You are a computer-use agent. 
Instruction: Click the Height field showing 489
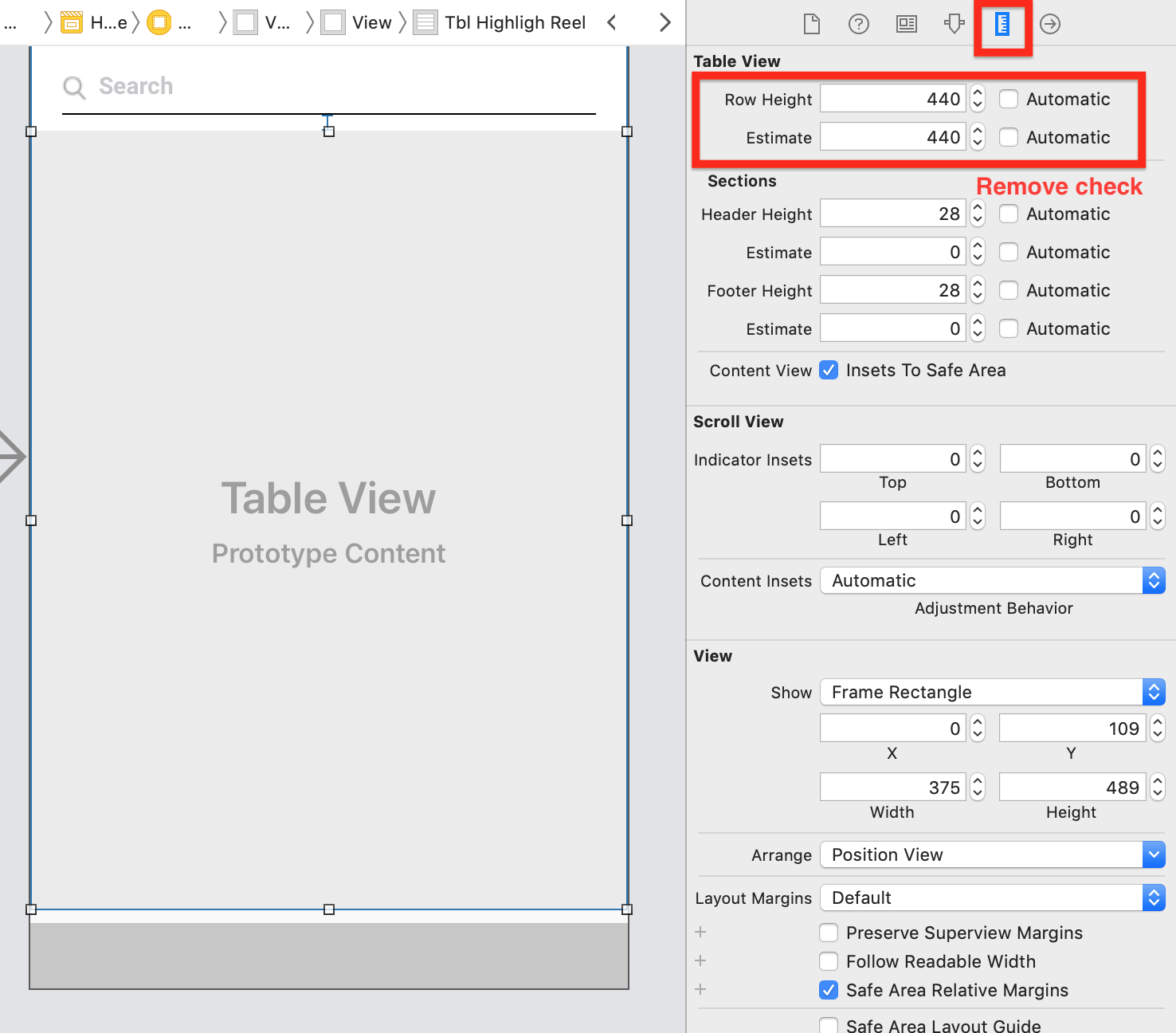pyautogui.click(x=1073, y=788)
